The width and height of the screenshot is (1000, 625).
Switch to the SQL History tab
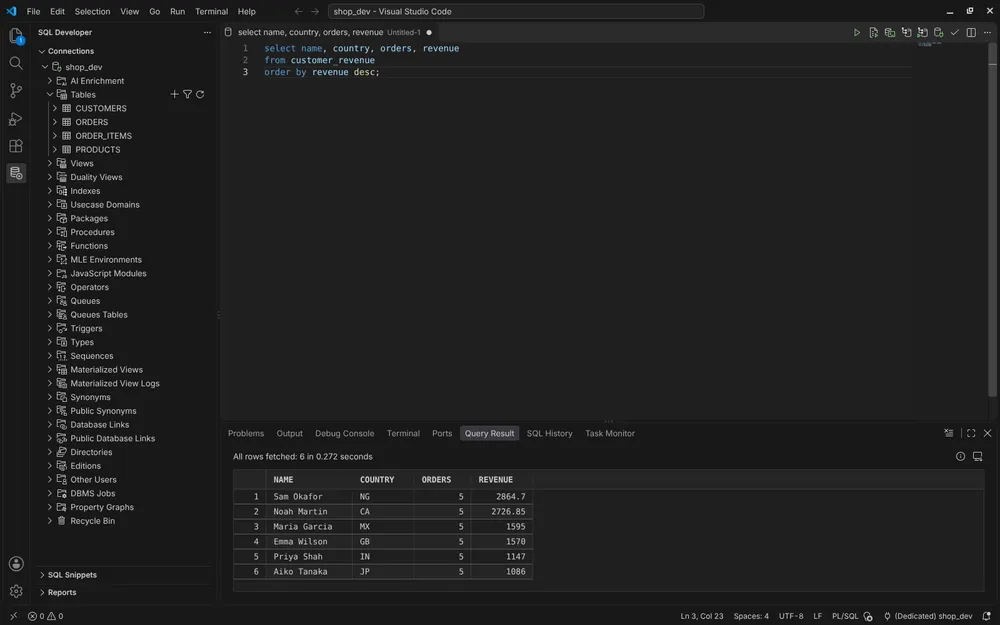[x=550, y=434]
